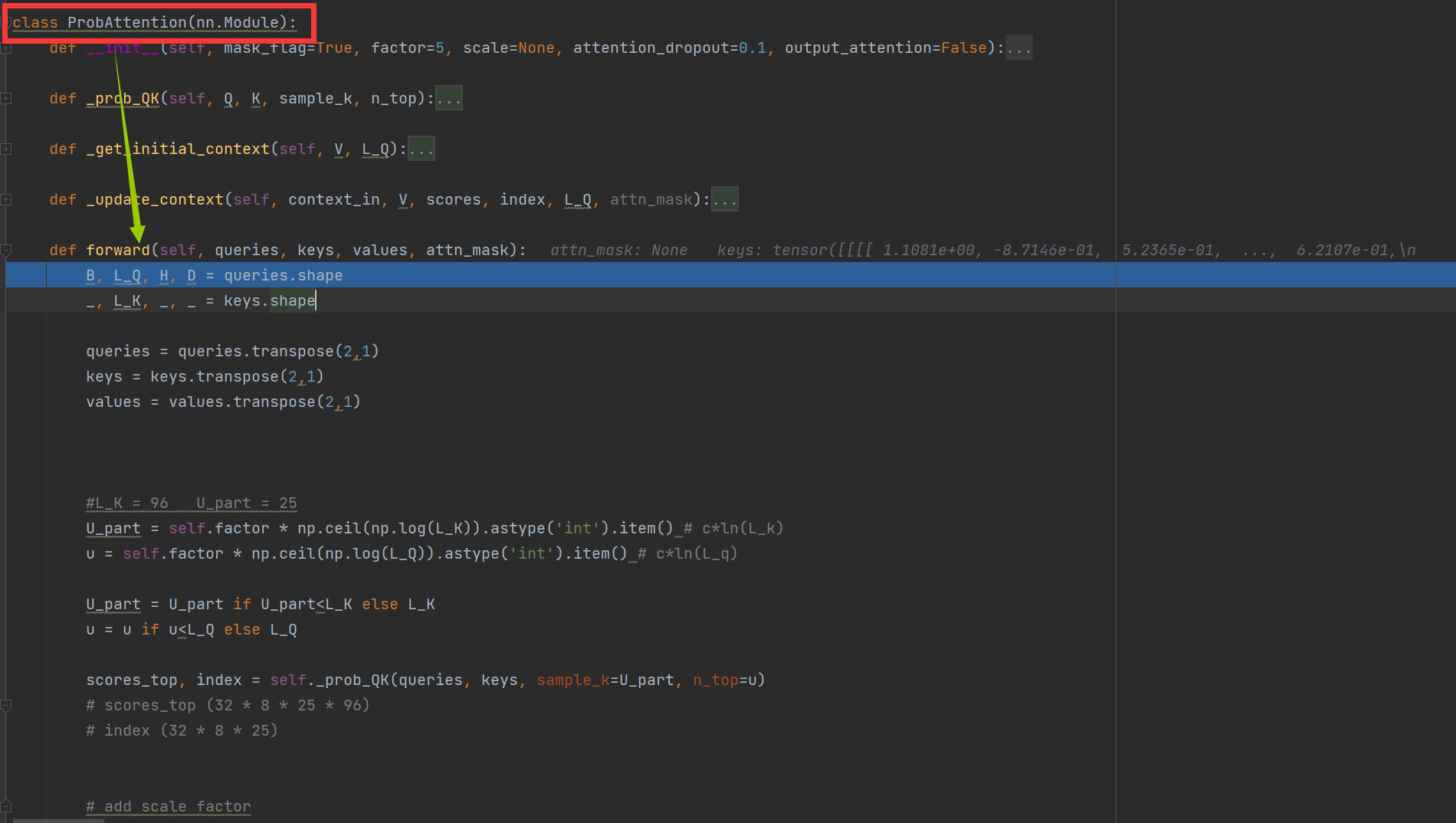Click the collapse arrow near the scores_top line
This screenshot has height=823, width=1456.
[6, 705]
